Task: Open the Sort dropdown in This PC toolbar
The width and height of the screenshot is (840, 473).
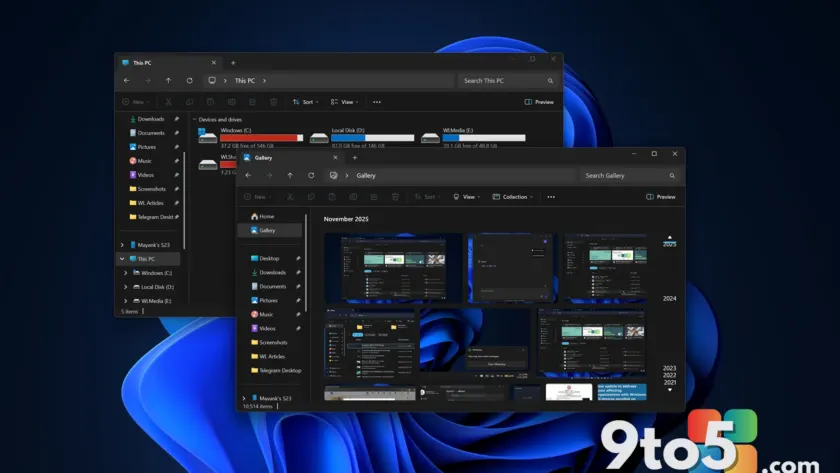Action: (306, 102)
